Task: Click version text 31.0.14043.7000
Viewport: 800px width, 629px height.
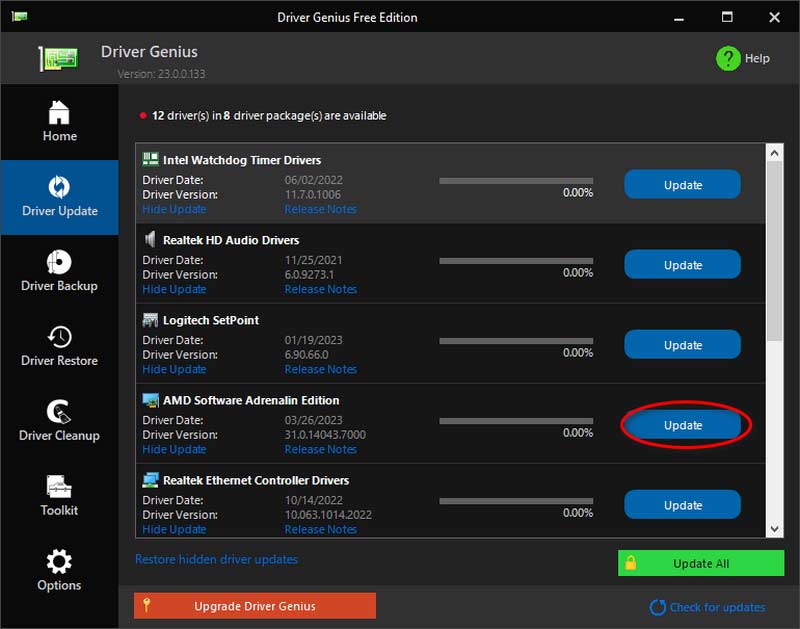Action: point(325,435)
